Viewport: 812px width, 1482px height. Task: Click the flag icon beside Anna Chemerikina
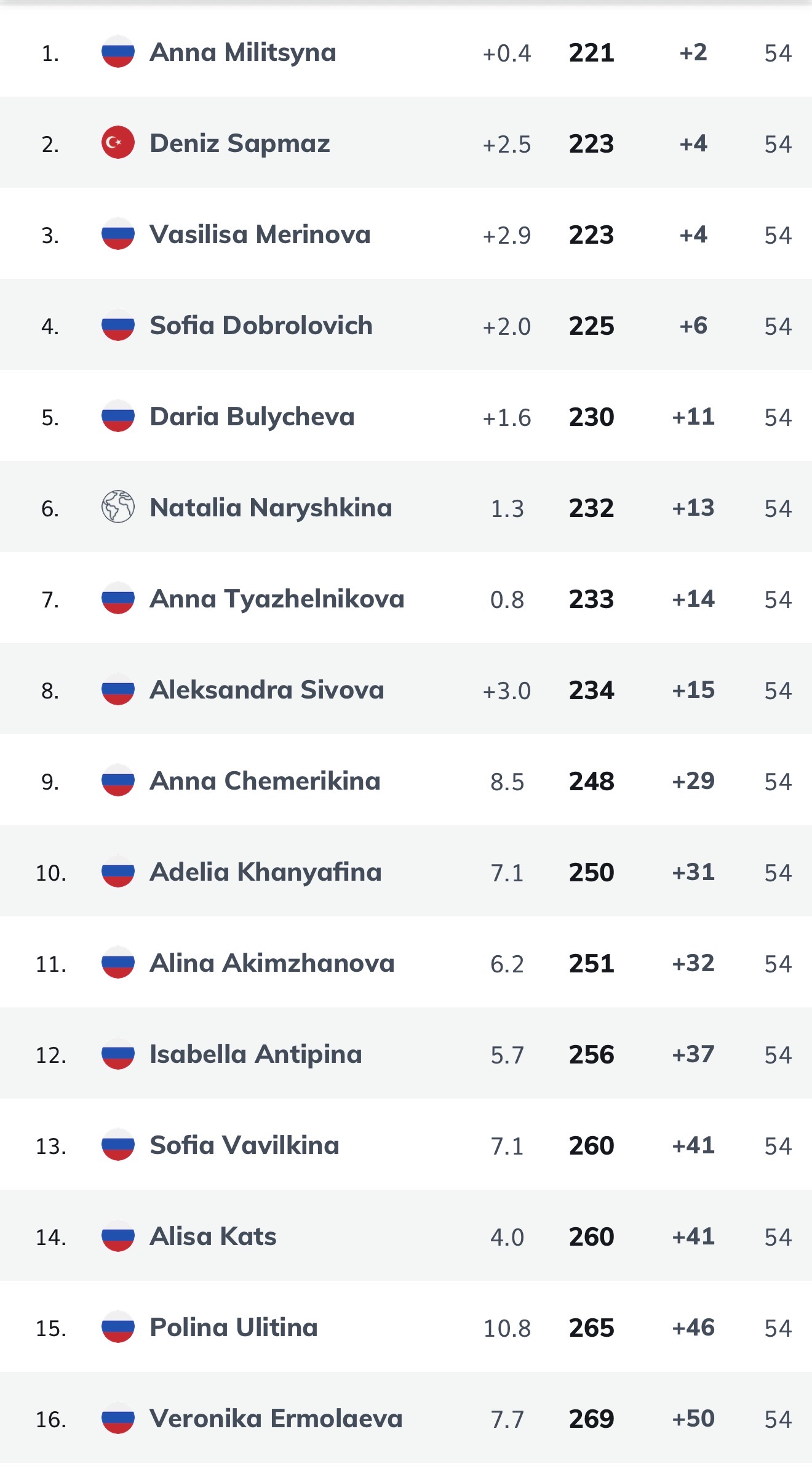coord(118,781)
